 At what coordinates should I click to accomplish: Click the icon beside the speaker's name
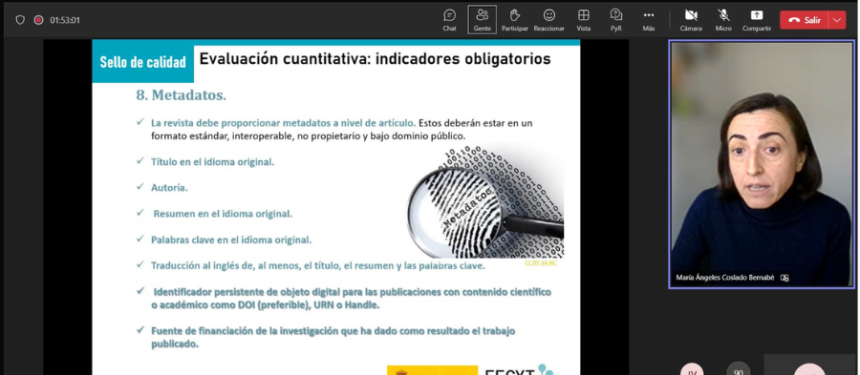pos(784,278)
